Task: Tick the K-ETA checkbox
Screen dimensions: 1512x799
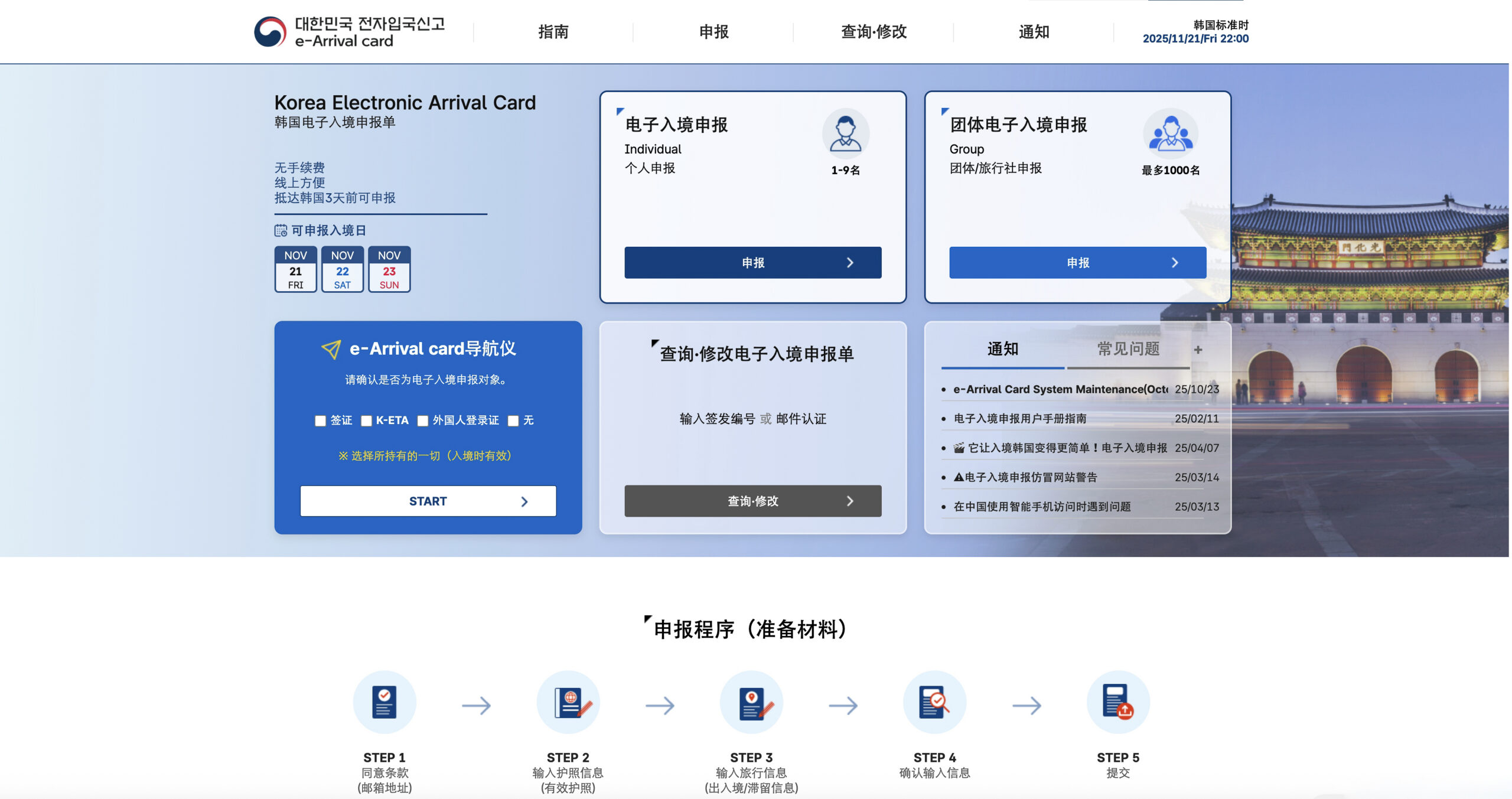Action: [366, 420]
